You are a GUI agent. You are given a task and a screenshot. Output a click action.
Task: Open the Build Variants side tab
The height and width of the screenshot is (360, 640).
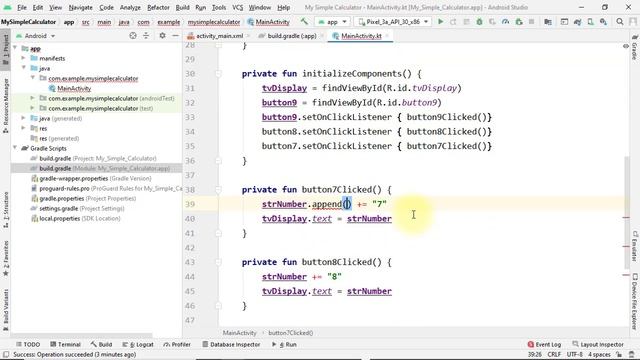[5, 310]
